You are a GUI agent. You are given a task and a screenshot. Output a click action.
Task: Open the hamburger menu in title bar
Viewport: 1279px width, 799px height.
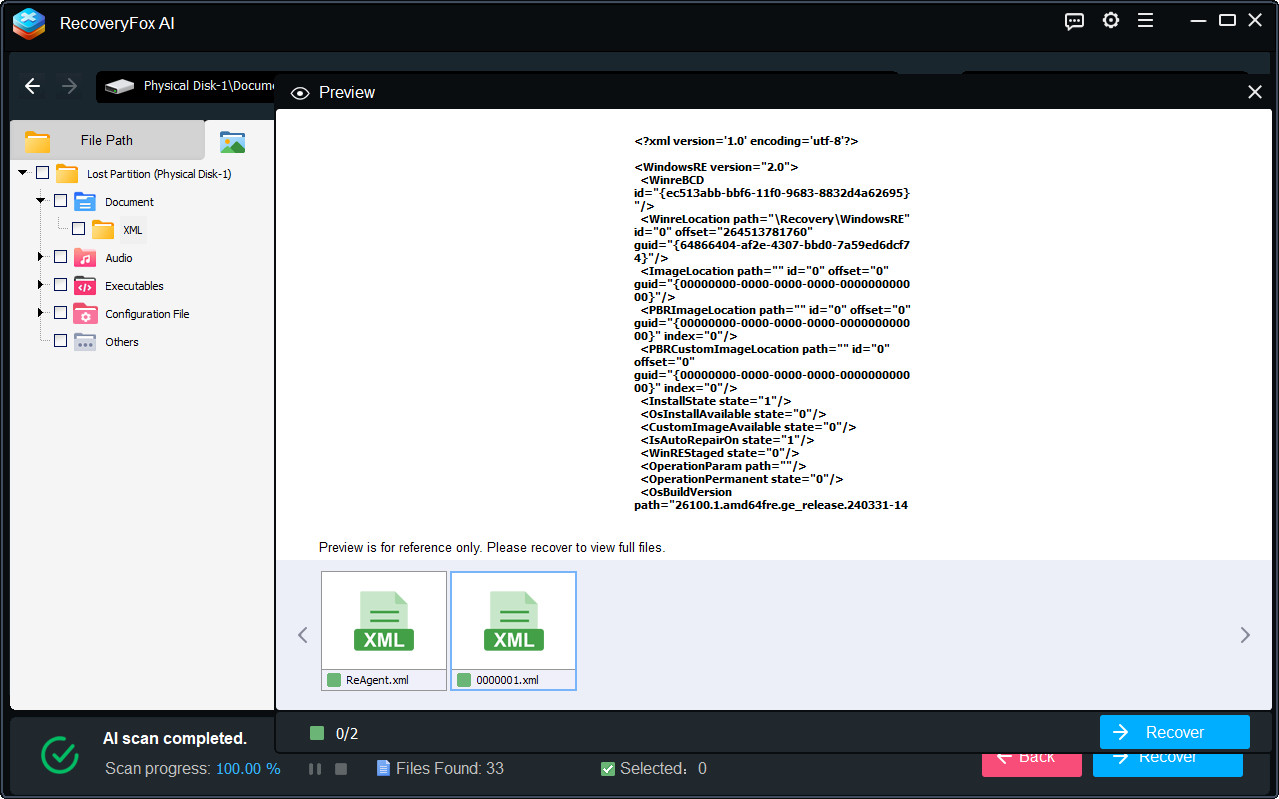coord(1146,20)
